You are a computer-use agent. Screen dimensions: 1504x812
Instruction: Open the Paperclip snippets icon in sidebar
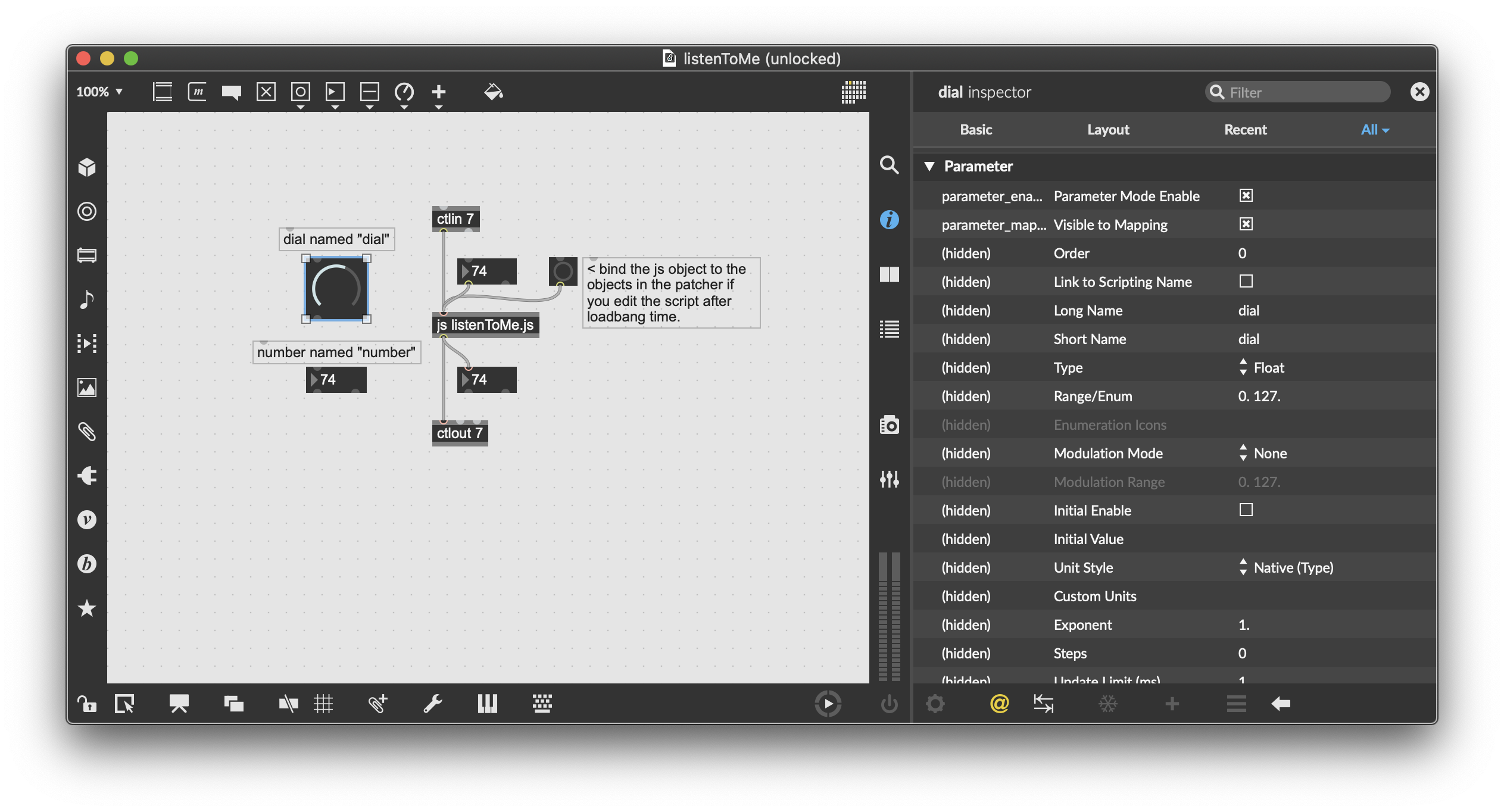[87, 432]
